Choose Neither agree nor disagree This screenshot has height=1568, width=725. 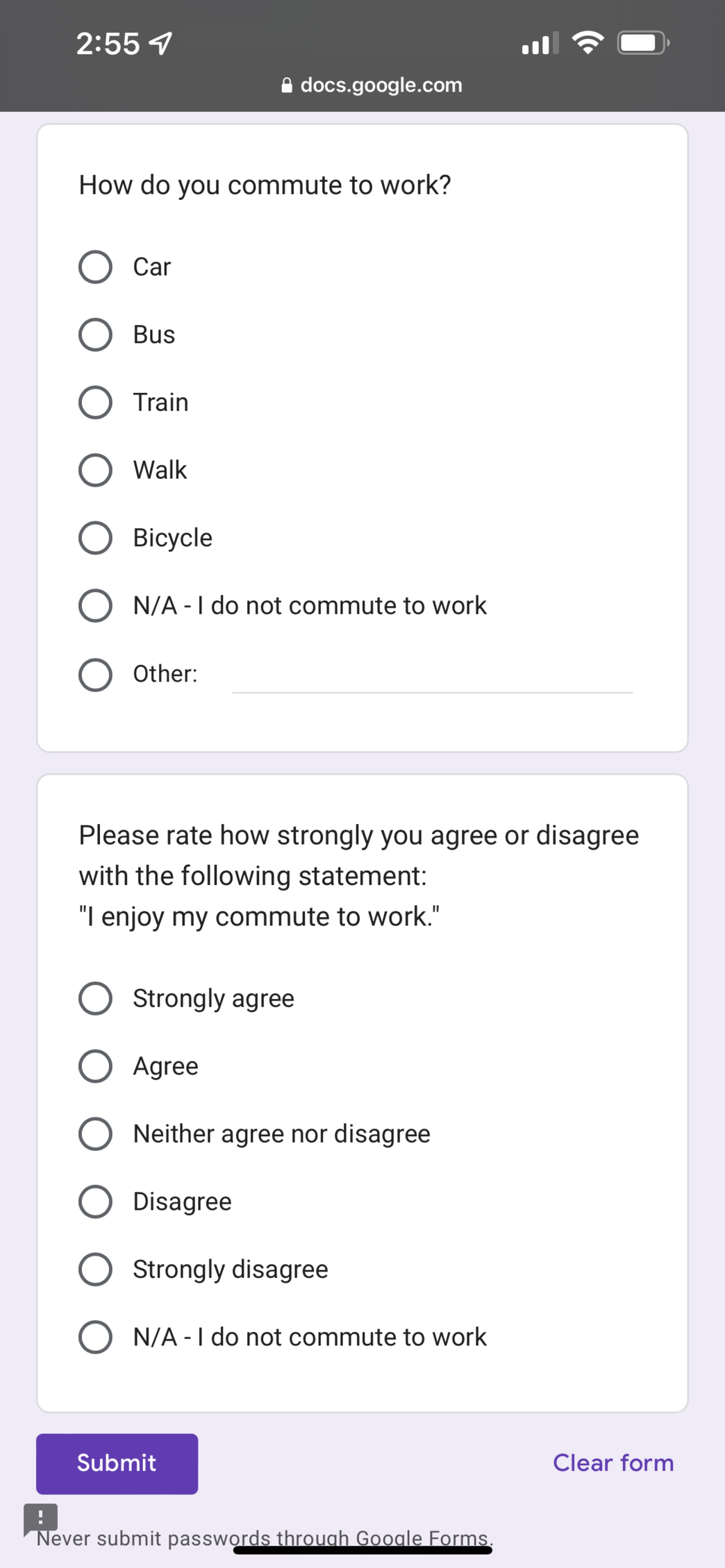click(95, 1133)
